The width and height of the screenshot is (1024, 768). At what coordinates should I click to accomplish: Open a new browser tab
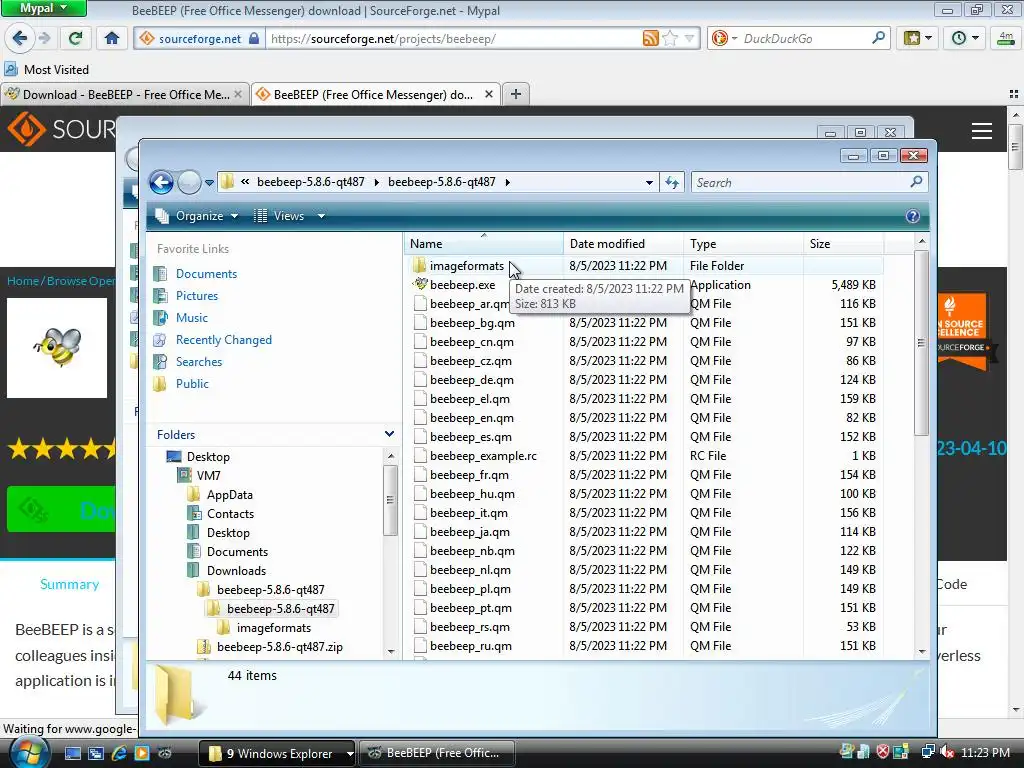[x=515, y=94]
